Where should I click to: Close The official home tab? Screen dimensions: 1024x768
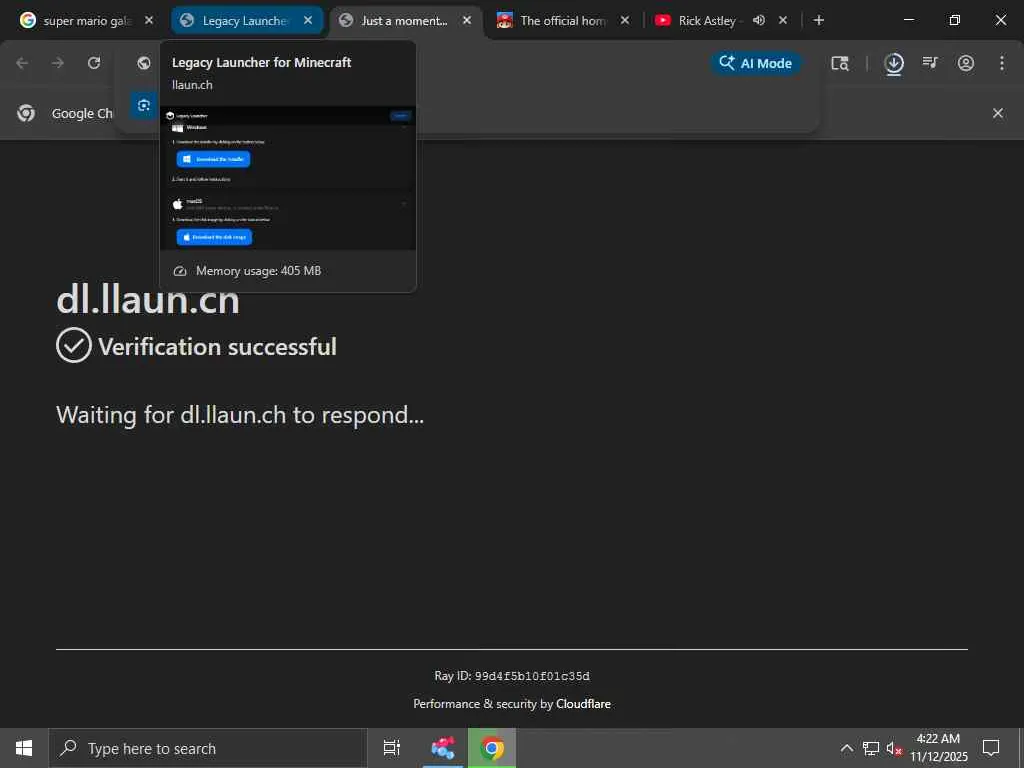[625, 20]
